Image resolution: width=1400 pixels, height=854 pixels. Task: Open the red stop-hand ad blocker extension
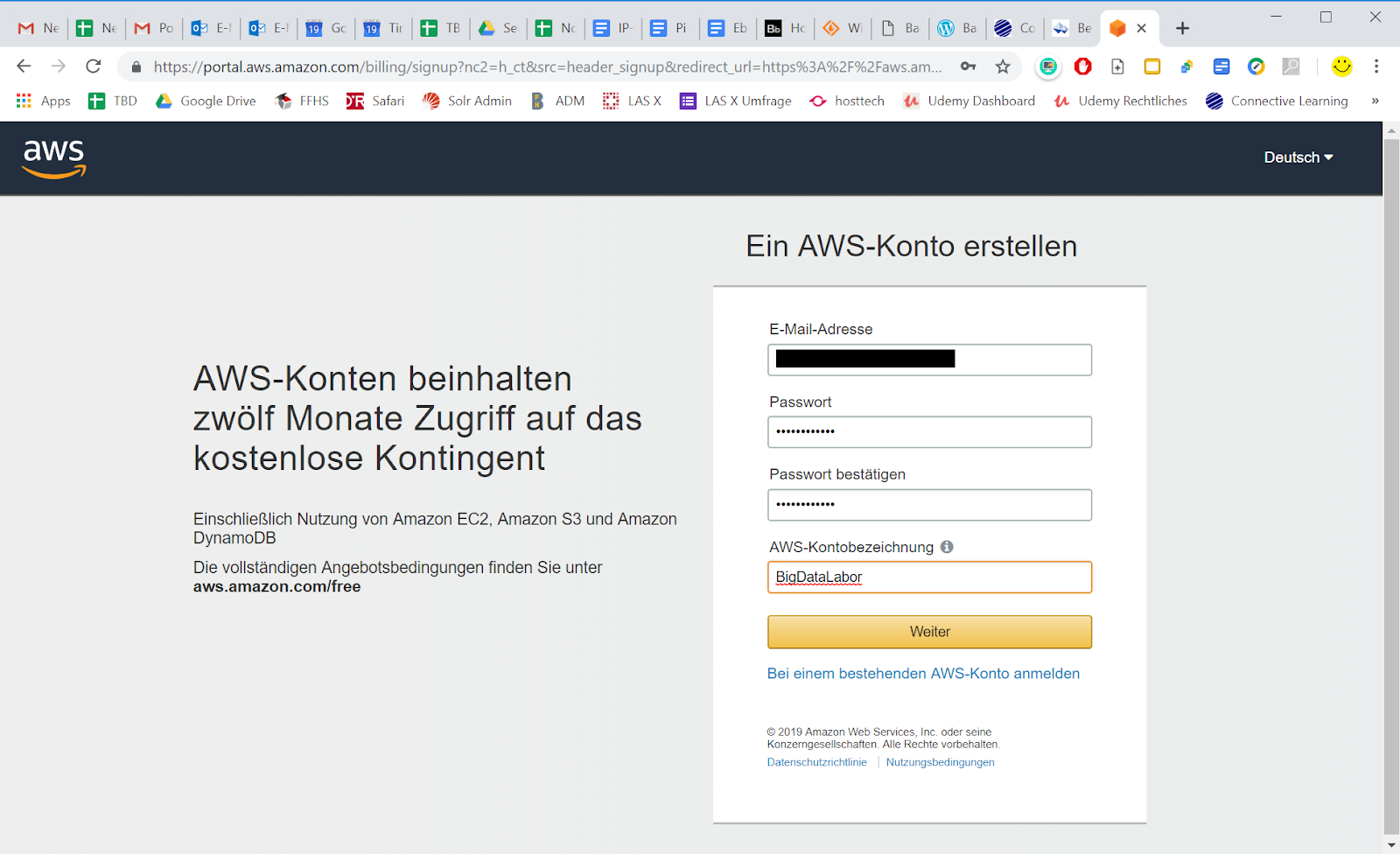coord(1083,66)
